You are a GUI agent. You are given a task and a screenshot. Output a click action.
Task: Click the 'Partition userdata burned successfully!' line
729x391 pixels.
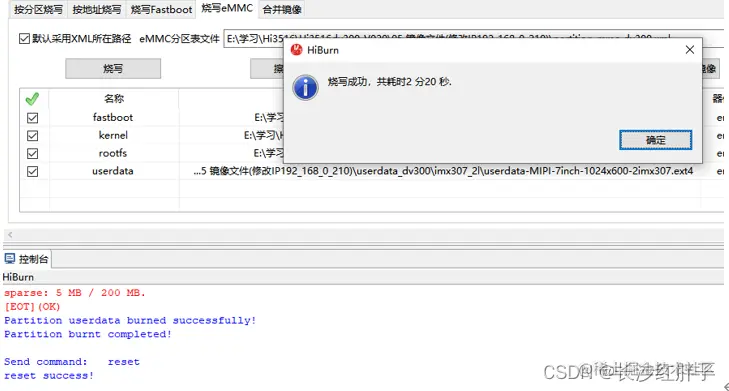[130, 320]
